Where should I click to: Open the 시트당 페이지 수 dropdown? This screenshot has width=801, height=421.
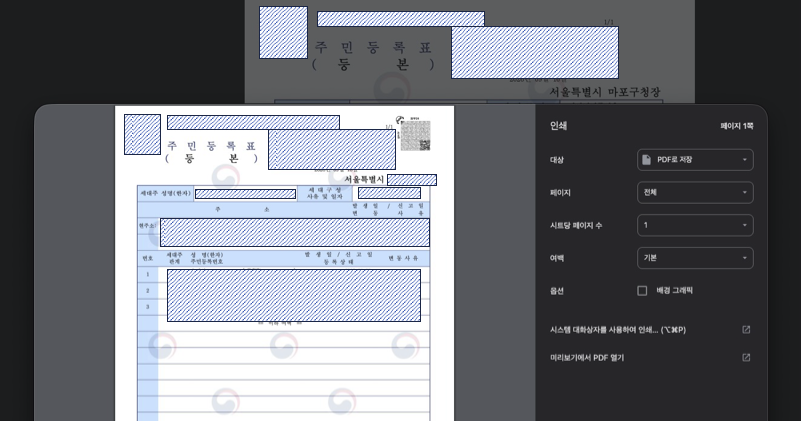coord(695,225)
